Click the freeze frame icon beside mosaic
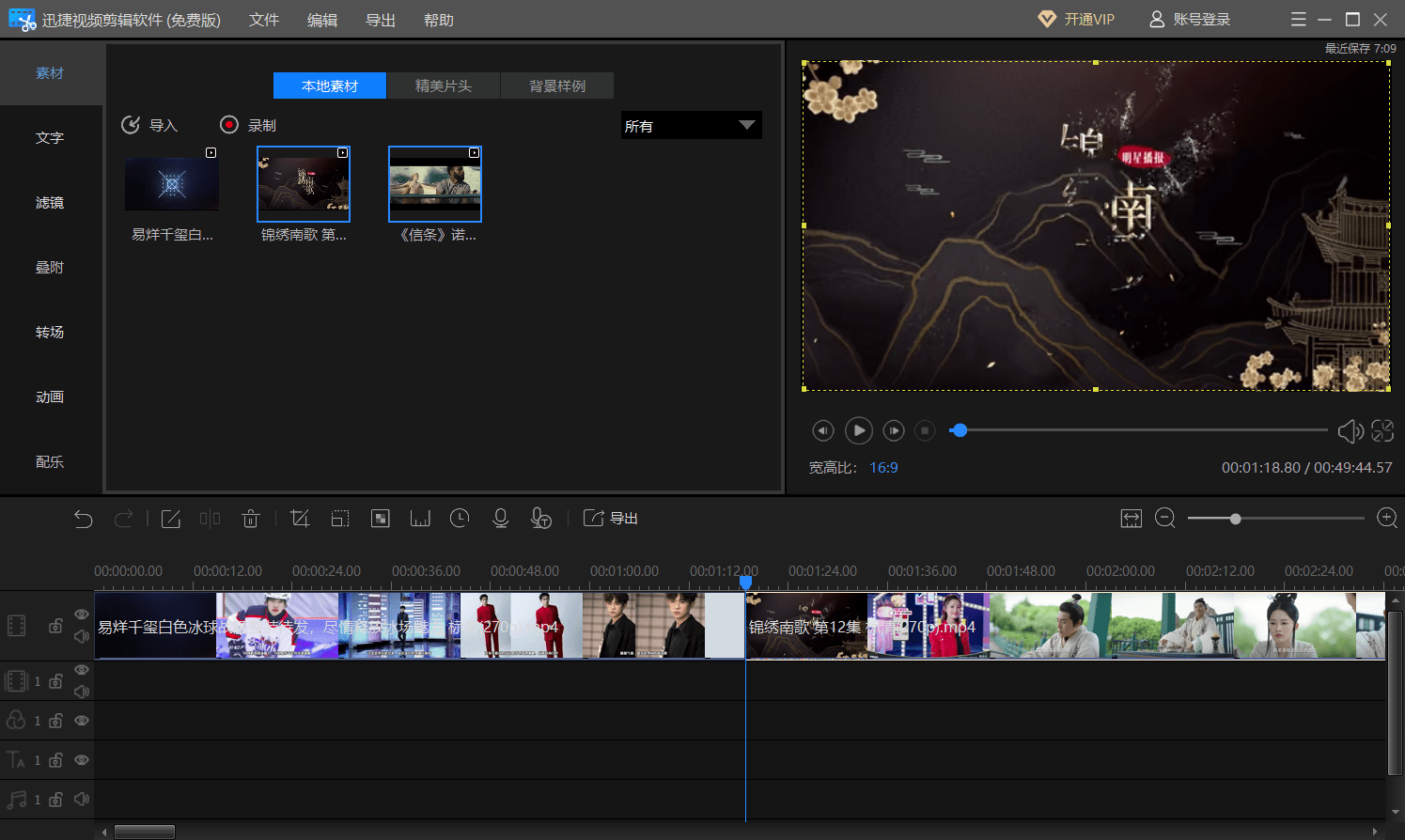Screen dimensions: 1405x840 [x=420, y=519]
